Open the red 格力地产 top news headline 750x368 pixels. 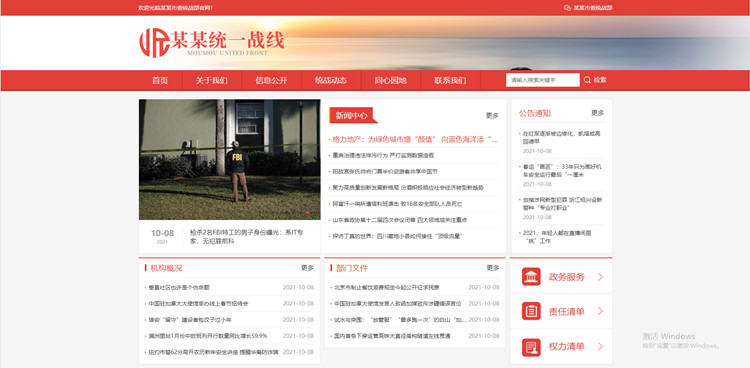click(x=415, y=140)
